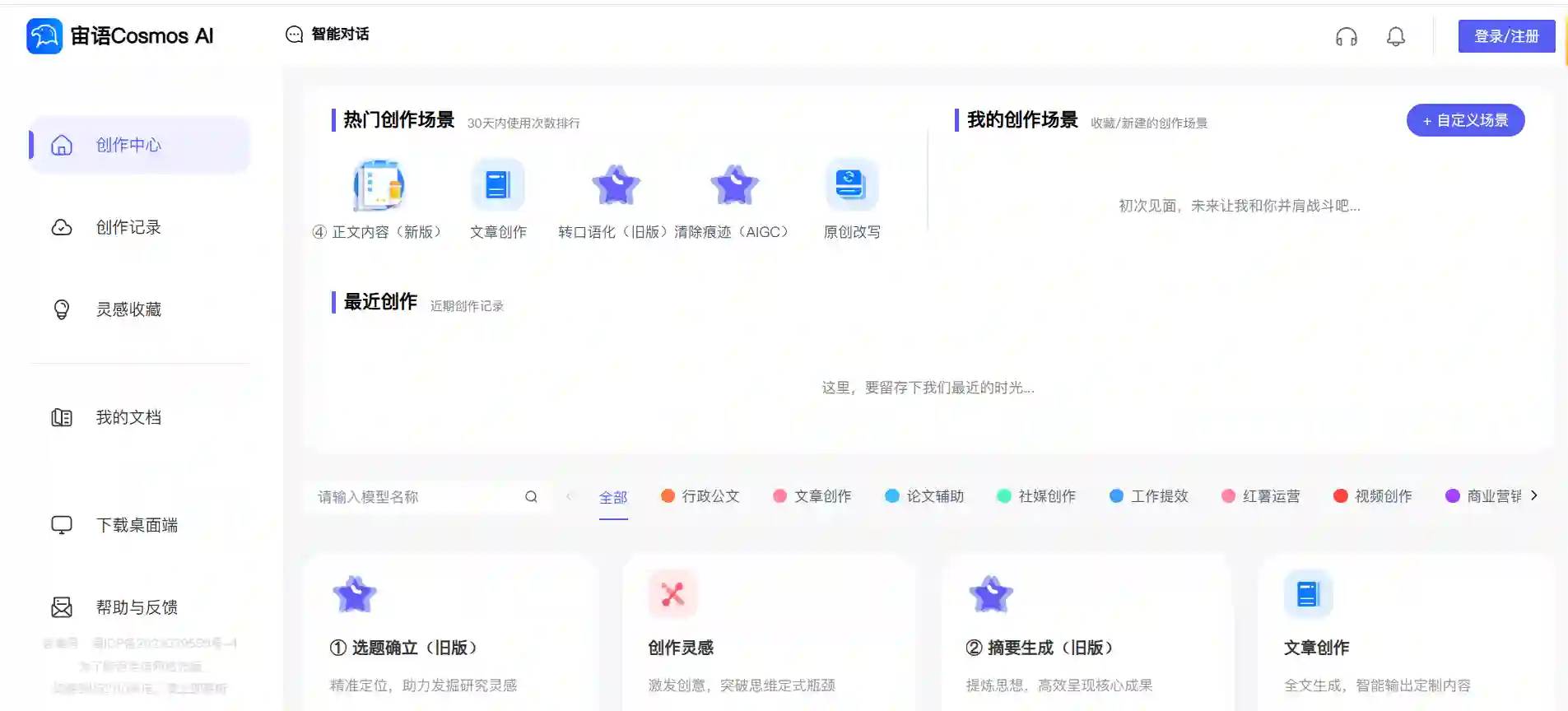Select the 行政公文 category tab

click(700, 496)
